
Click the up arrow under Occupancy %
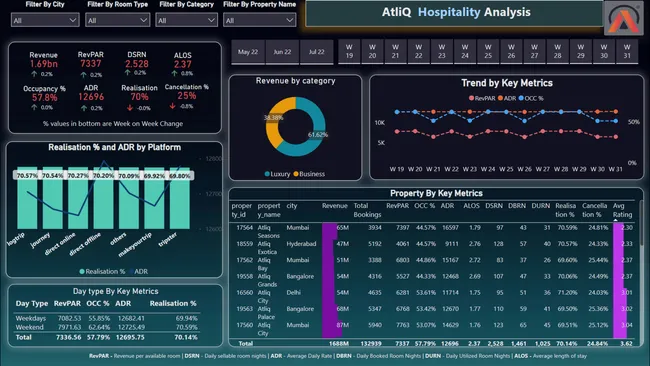tap(34, 107)
